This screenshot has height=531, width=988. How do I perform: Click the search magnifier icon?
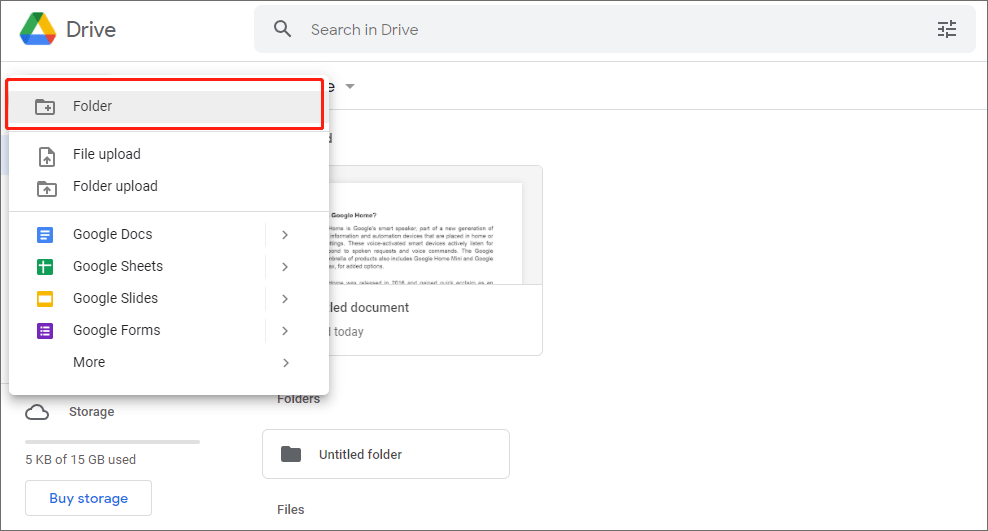(282, 29)
